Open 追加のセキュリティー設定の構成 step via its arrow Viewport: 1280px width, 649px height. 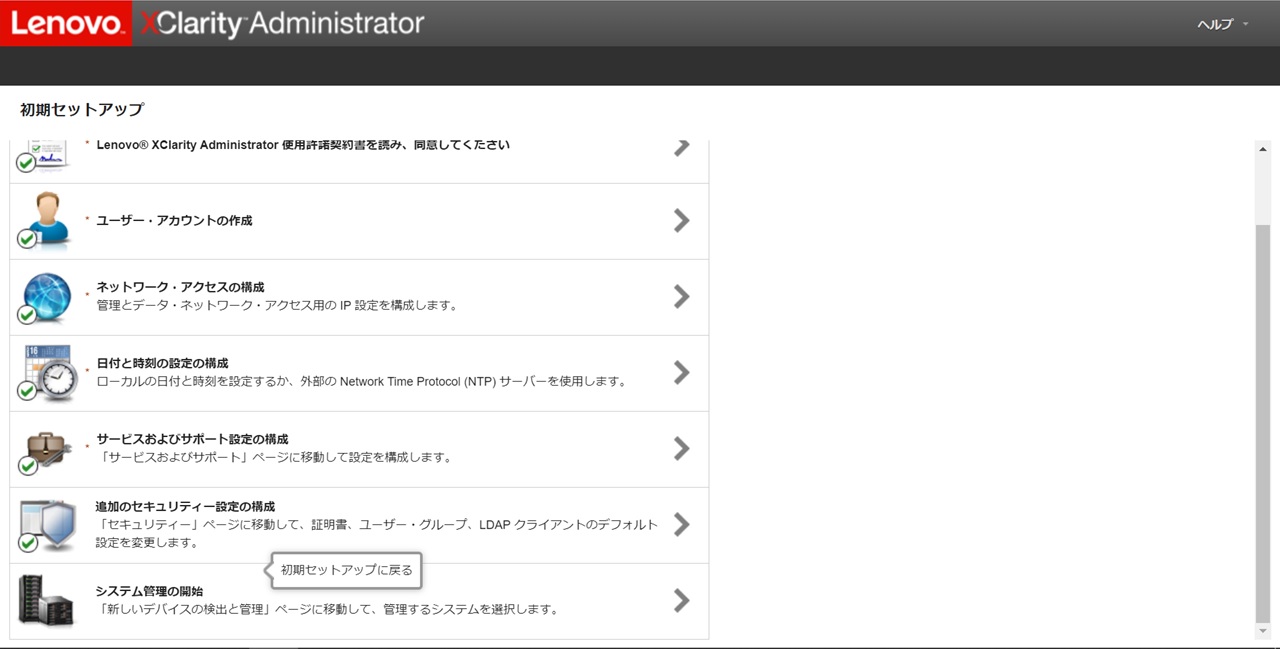pyautogui.click(x=682, y=524)
